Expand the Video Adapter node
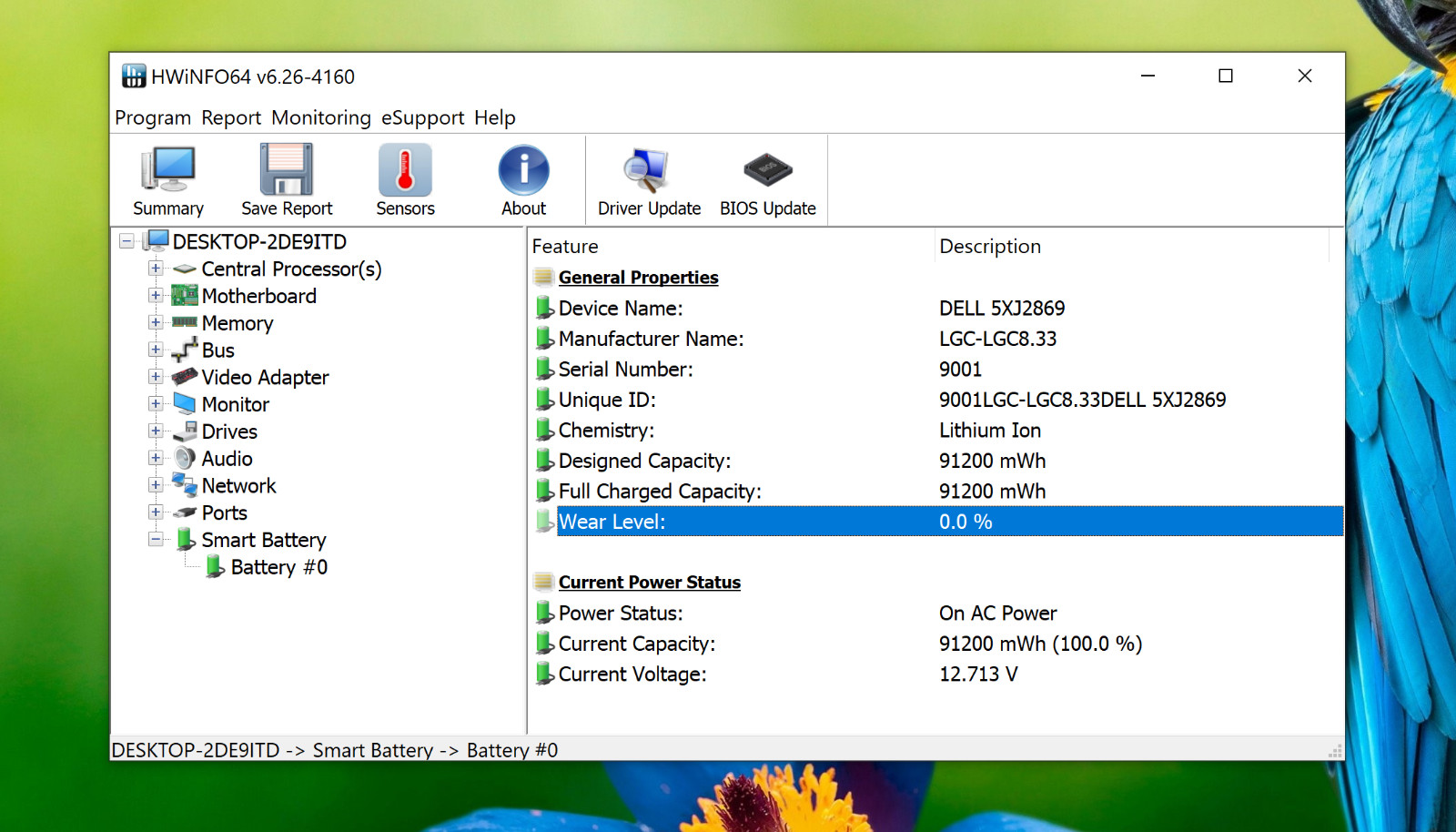This screenshot has height=832, width=1456. [156, 377]
